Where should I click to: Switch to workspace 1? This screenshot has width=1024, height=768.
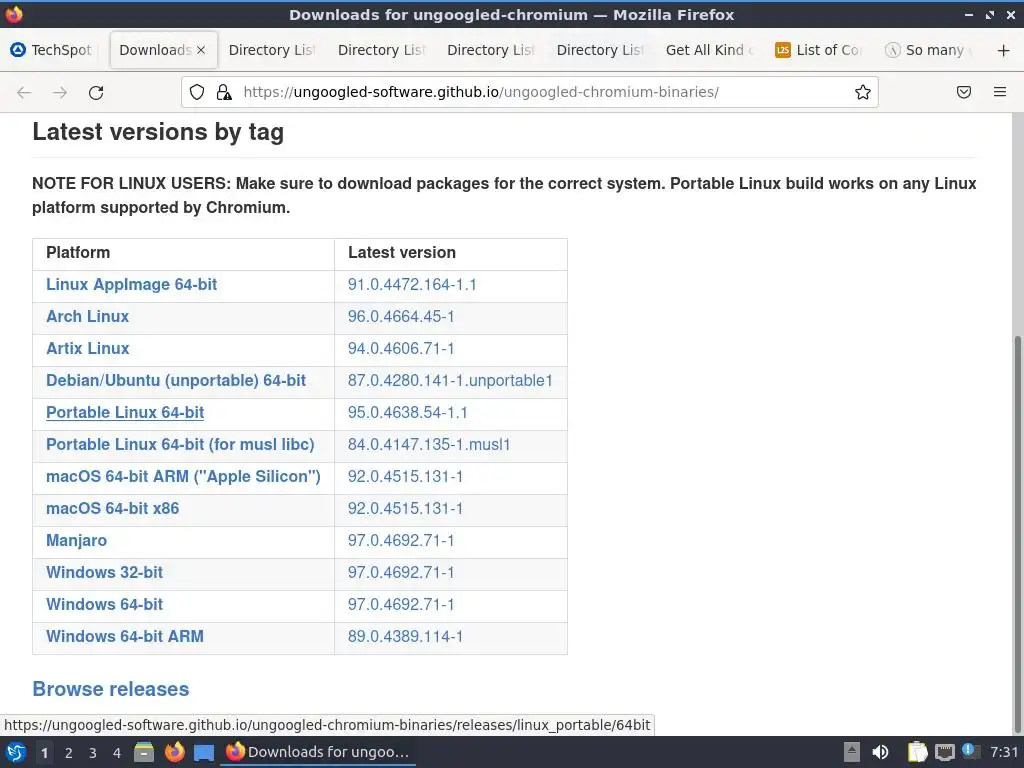click(44, 753)
